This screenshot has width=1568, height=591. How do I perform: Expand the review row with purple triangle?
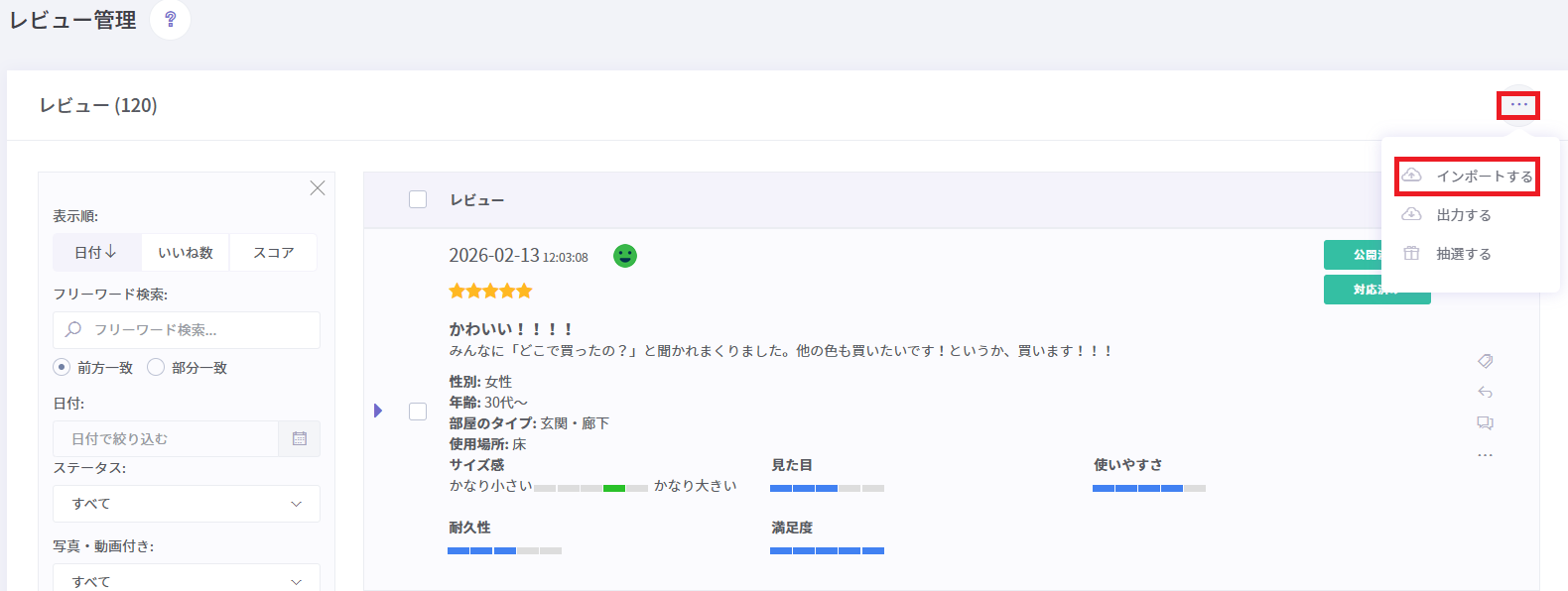pos(378,411)
